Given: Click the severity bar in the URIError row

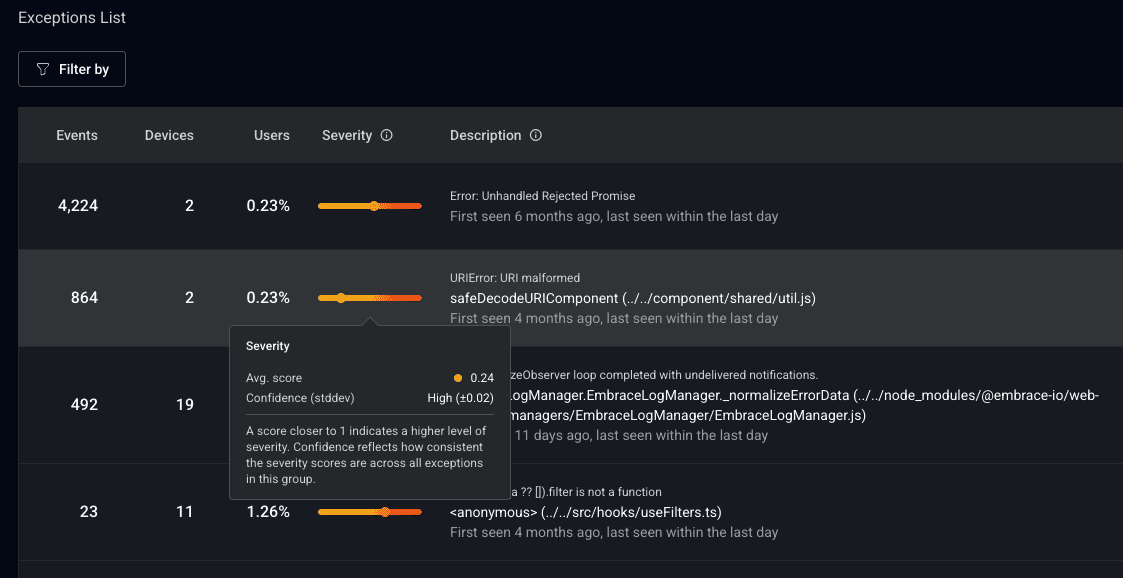Looking at the screenshot, I should pyautogui.click(x=369, y=298).
